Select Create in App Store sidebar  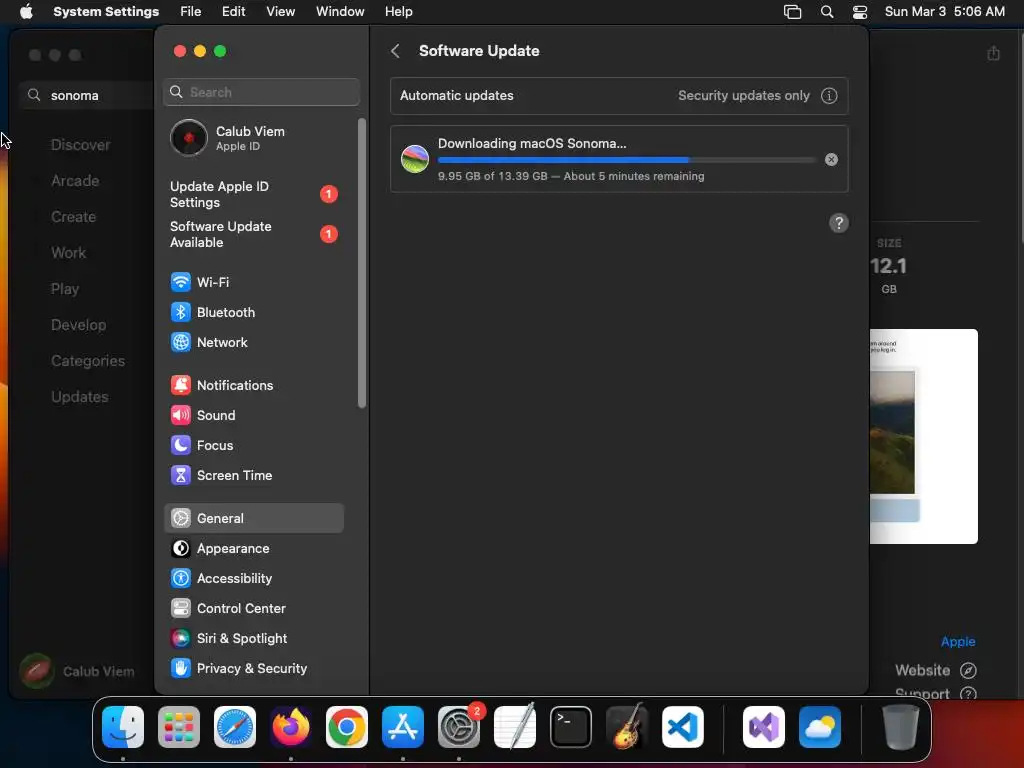pyautogui.click(x=73, y=217)
